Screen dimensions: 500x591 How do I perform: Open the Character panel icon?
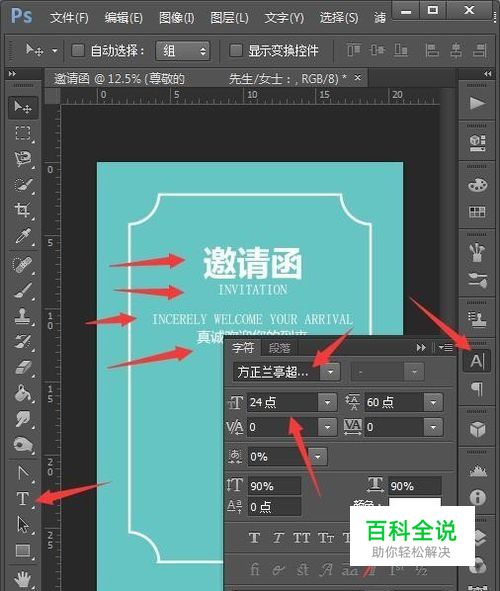[477, 361]
